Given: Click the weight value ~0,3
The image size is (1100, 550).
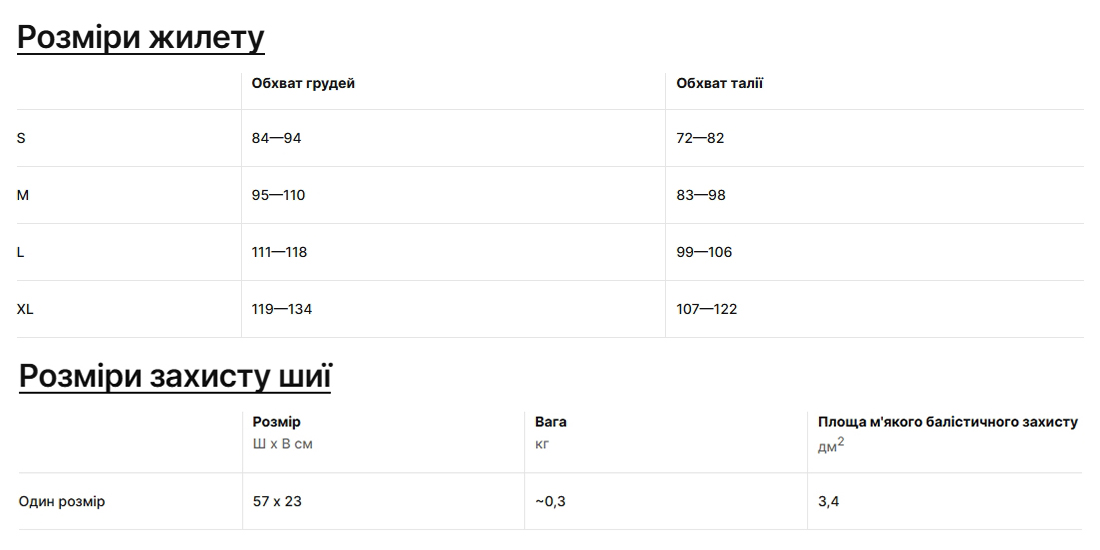Looking at the screenshot, I should click(550, 501).
